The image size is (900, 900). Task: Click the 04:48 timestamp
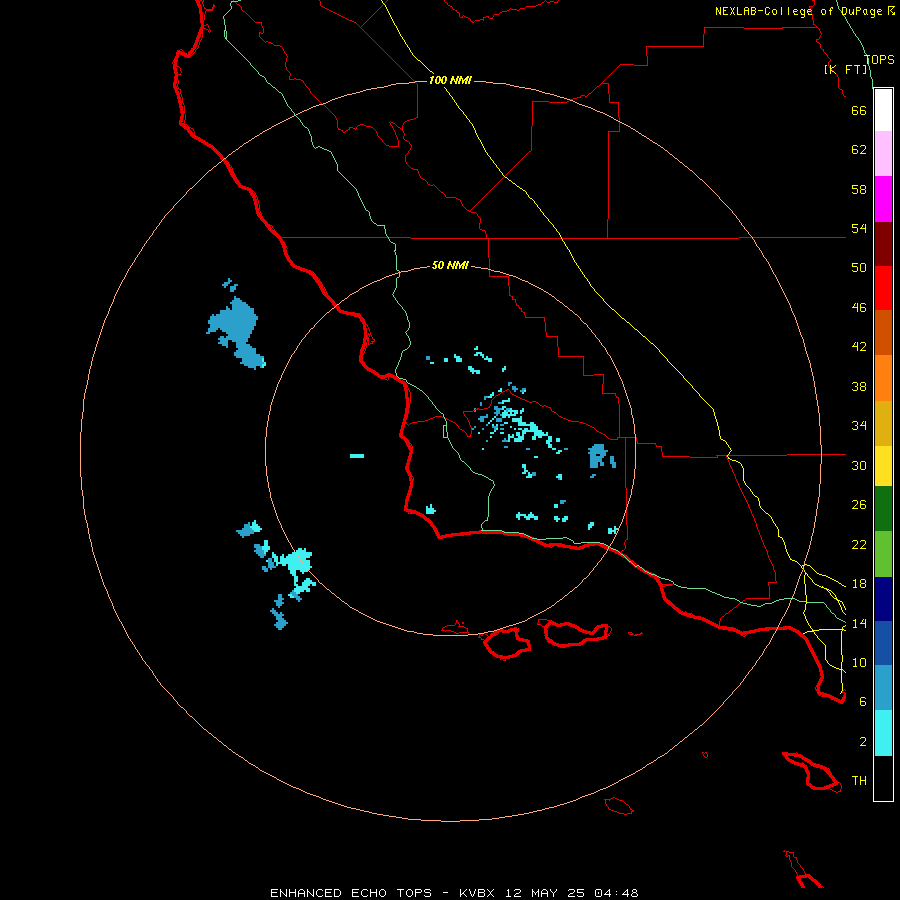tap(616, 893)
